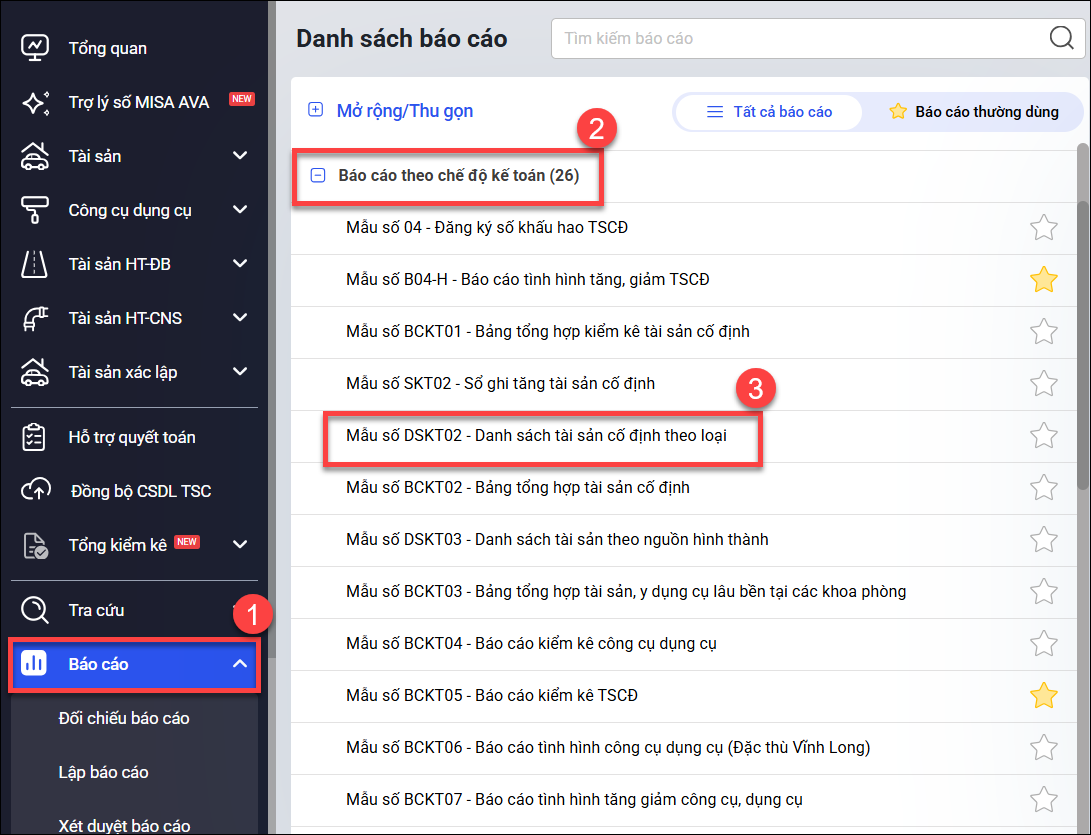The image size is (1091, 835).
Task: Unfavorite Mẫu số B04-H report star
Action: coord(1043,280)
